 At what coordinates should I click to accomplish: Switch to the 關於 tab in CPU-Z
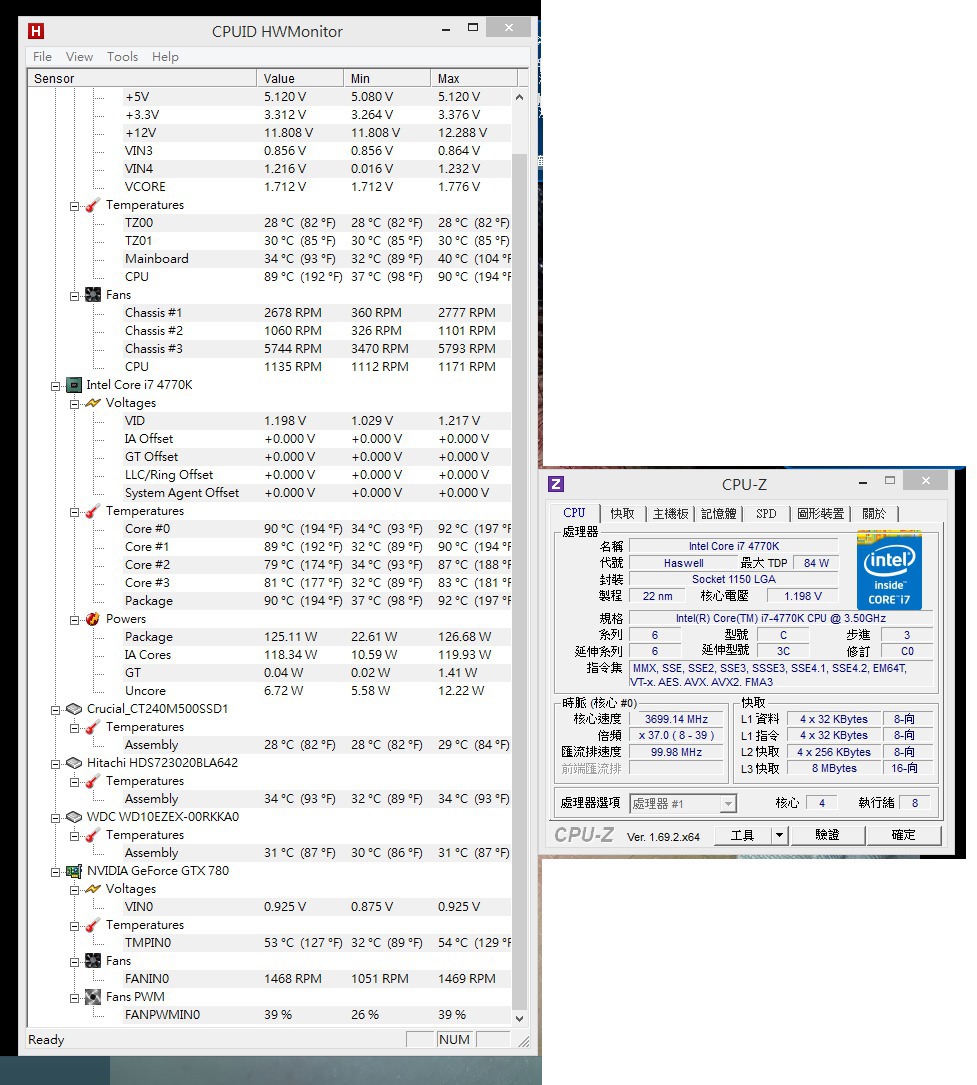click(874, 513)
